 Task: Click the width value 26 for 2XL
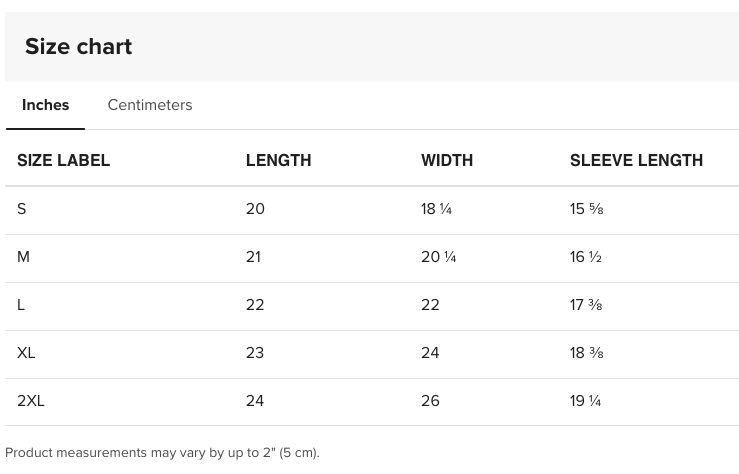pyautogui.click(x=430, y=401)
